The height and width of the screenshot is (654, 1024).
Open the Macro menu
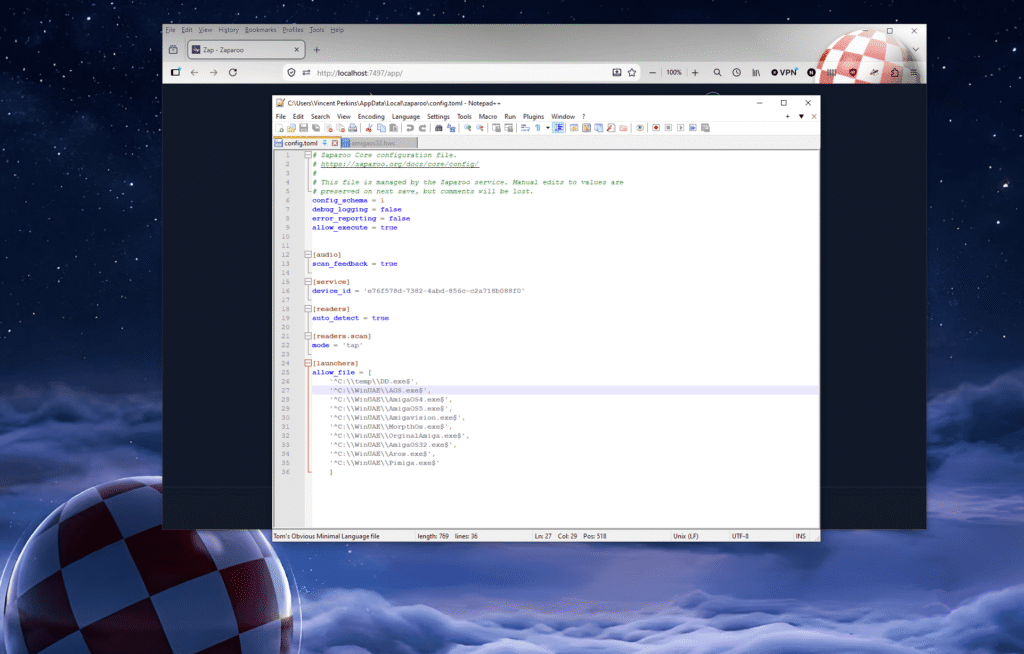point(488,116)
